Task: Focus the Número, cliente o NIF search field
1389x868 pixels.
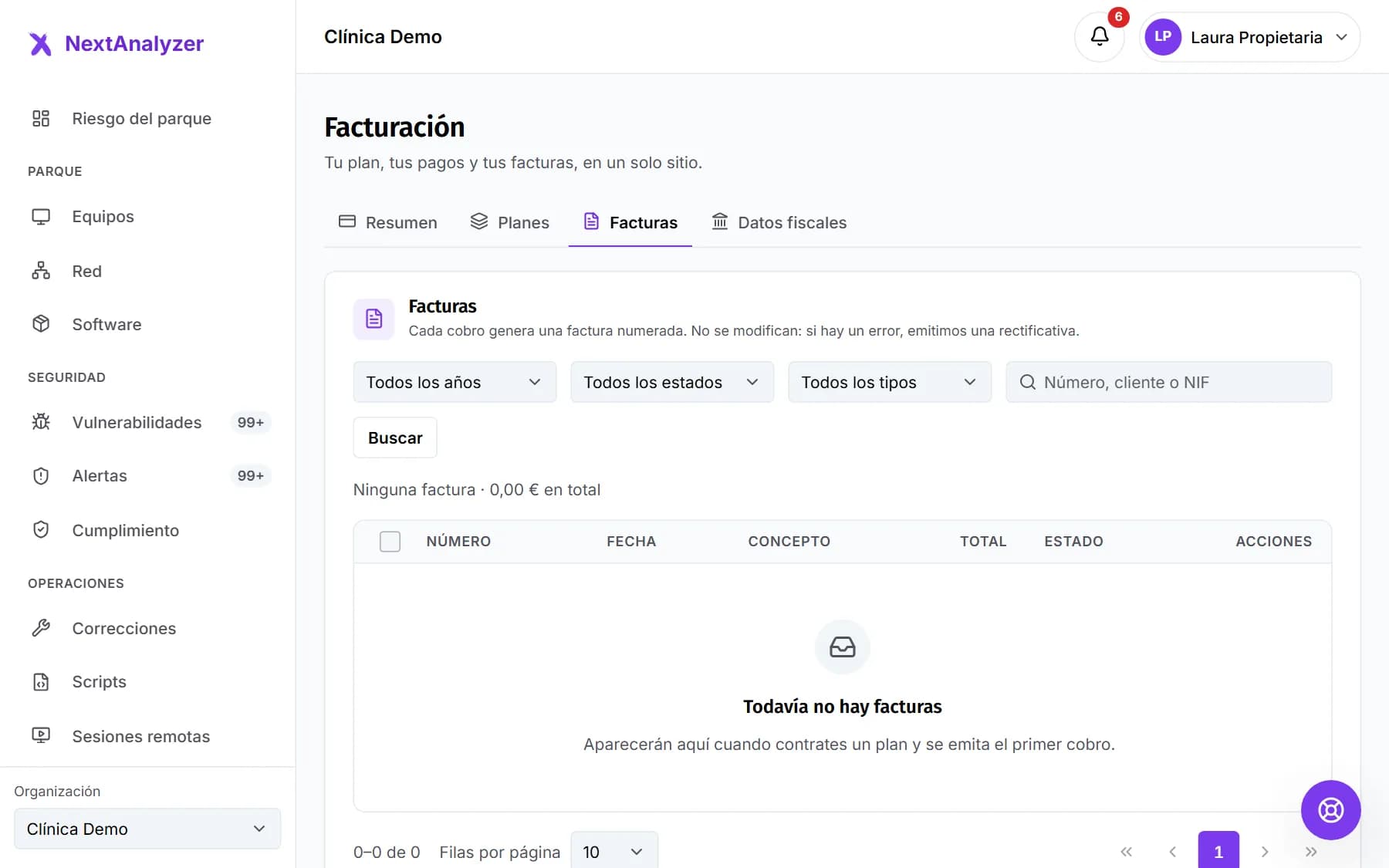Action: coord(1168,382)
